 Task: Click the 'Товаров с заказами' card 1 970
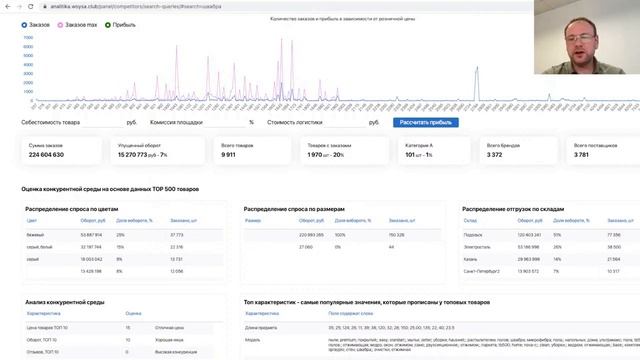click(344, 151)
